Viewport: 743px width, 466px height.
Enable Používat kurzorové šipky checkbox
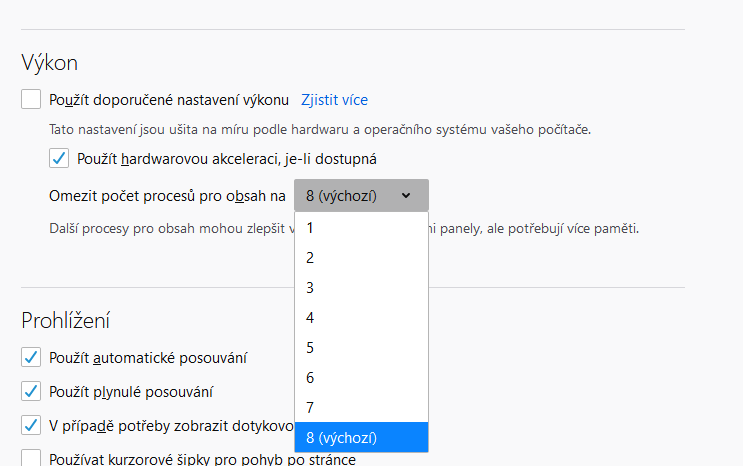coord(31,459)
